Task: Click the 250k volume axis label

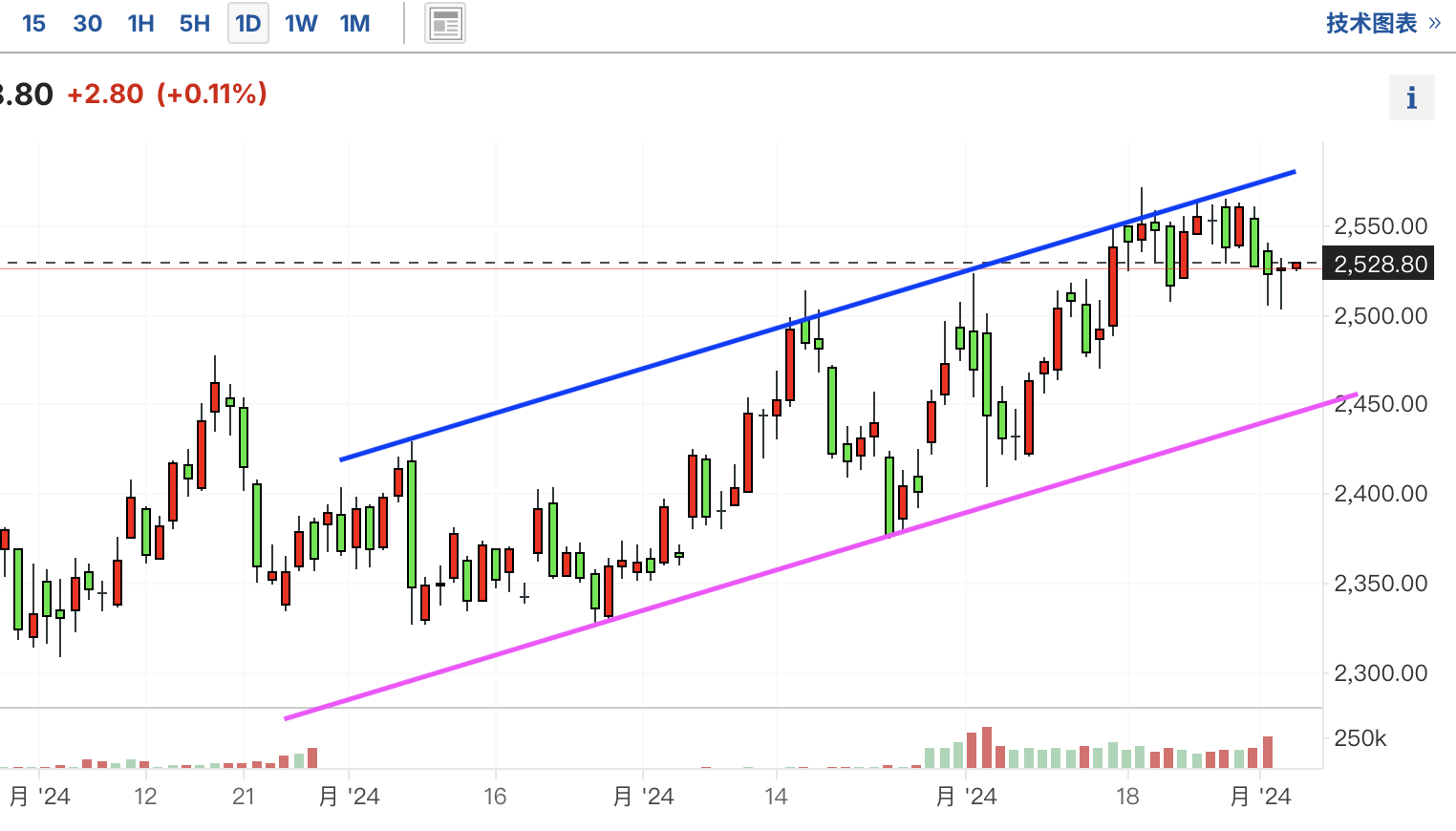Action: click(x=1360, y=738)
